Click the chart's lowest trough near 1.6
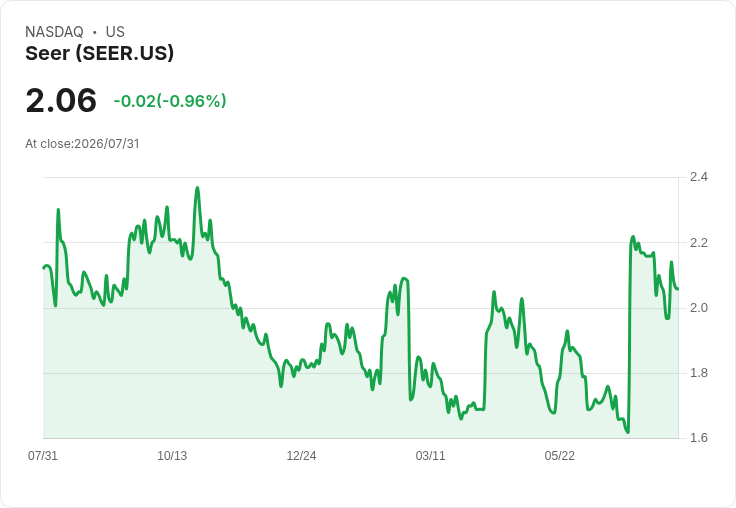The height and width of the screenshot is (508, 736). 628,432
